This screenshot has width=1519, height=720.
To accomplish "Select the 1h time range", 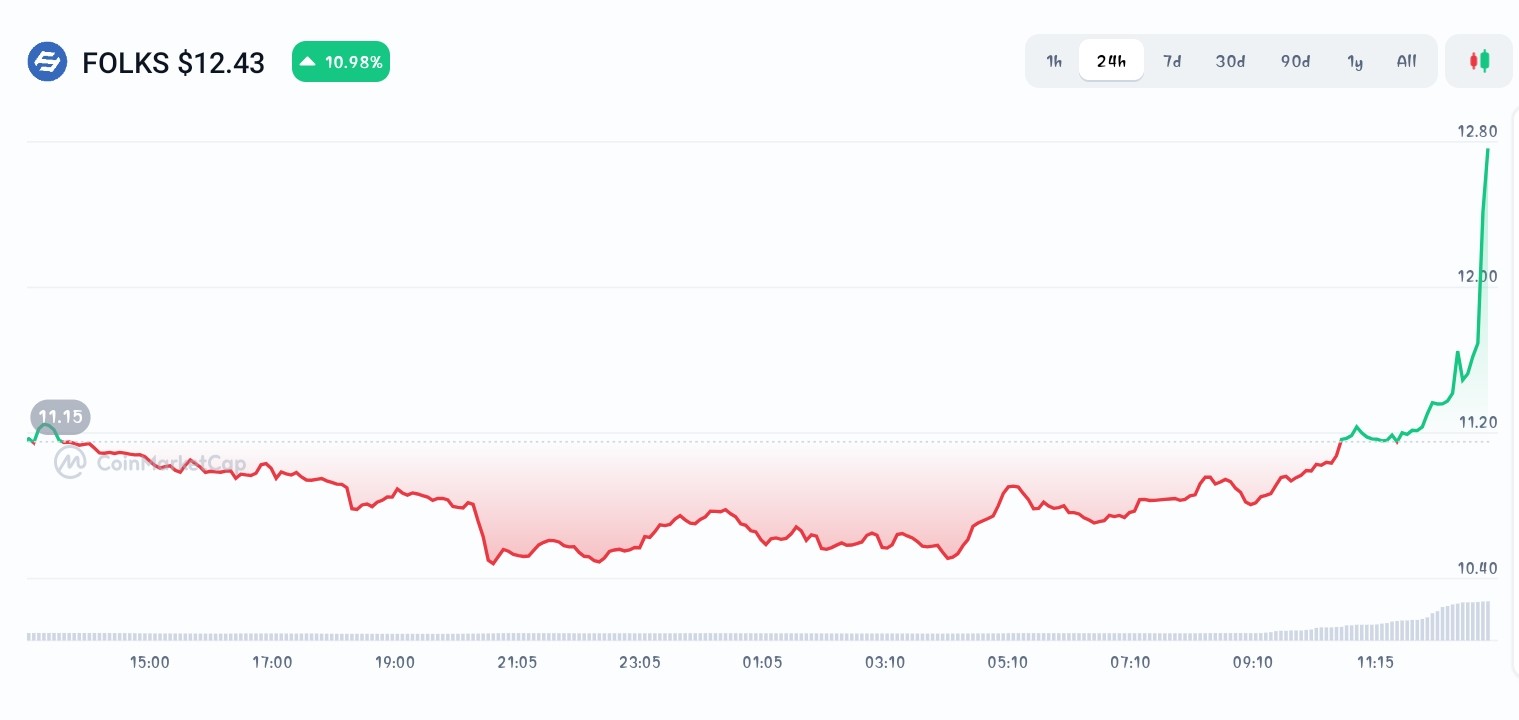I will point(1054,61).
